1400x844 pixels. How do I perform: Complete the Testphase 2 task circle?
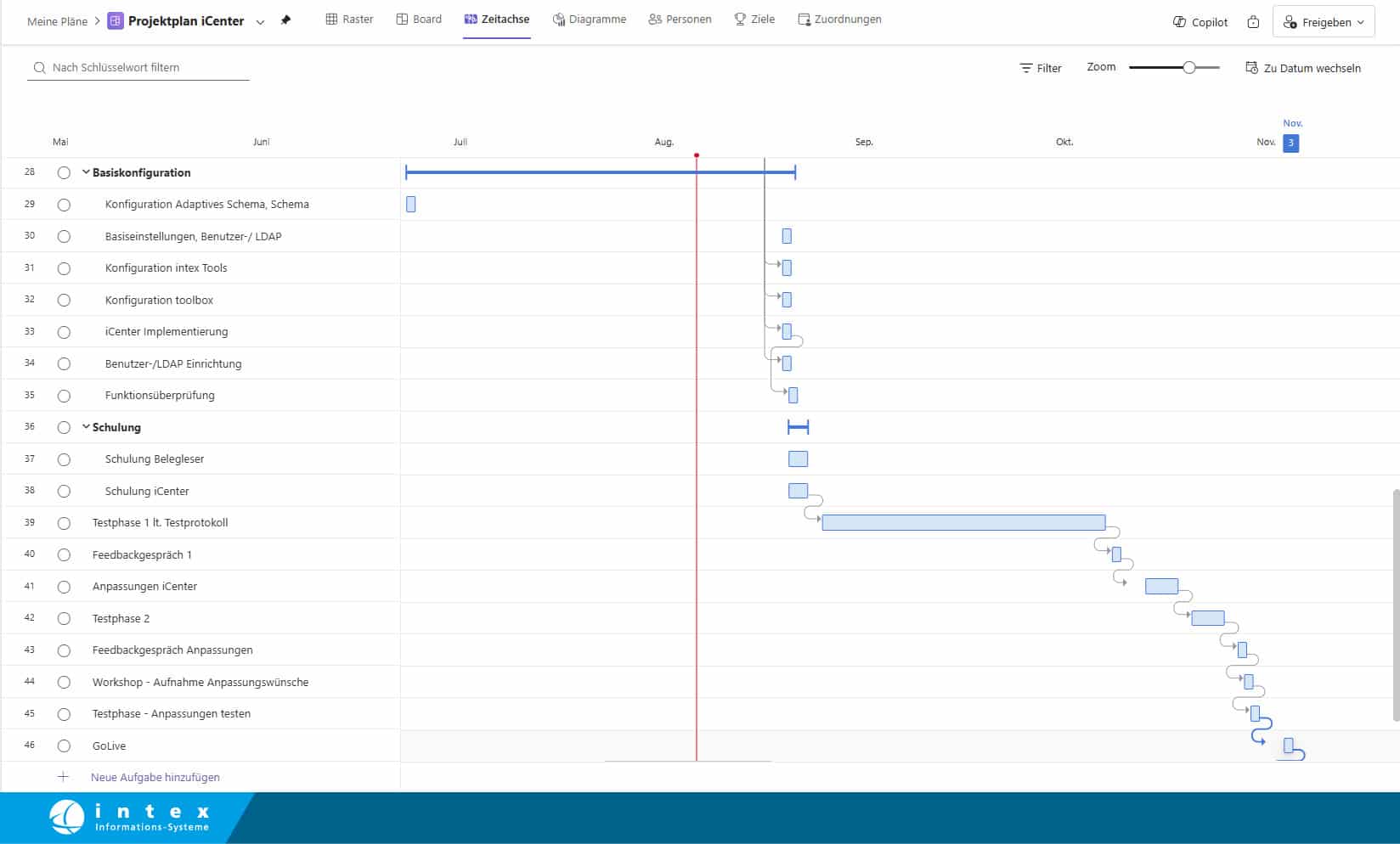pyautogui.click(x=64, y=619)
